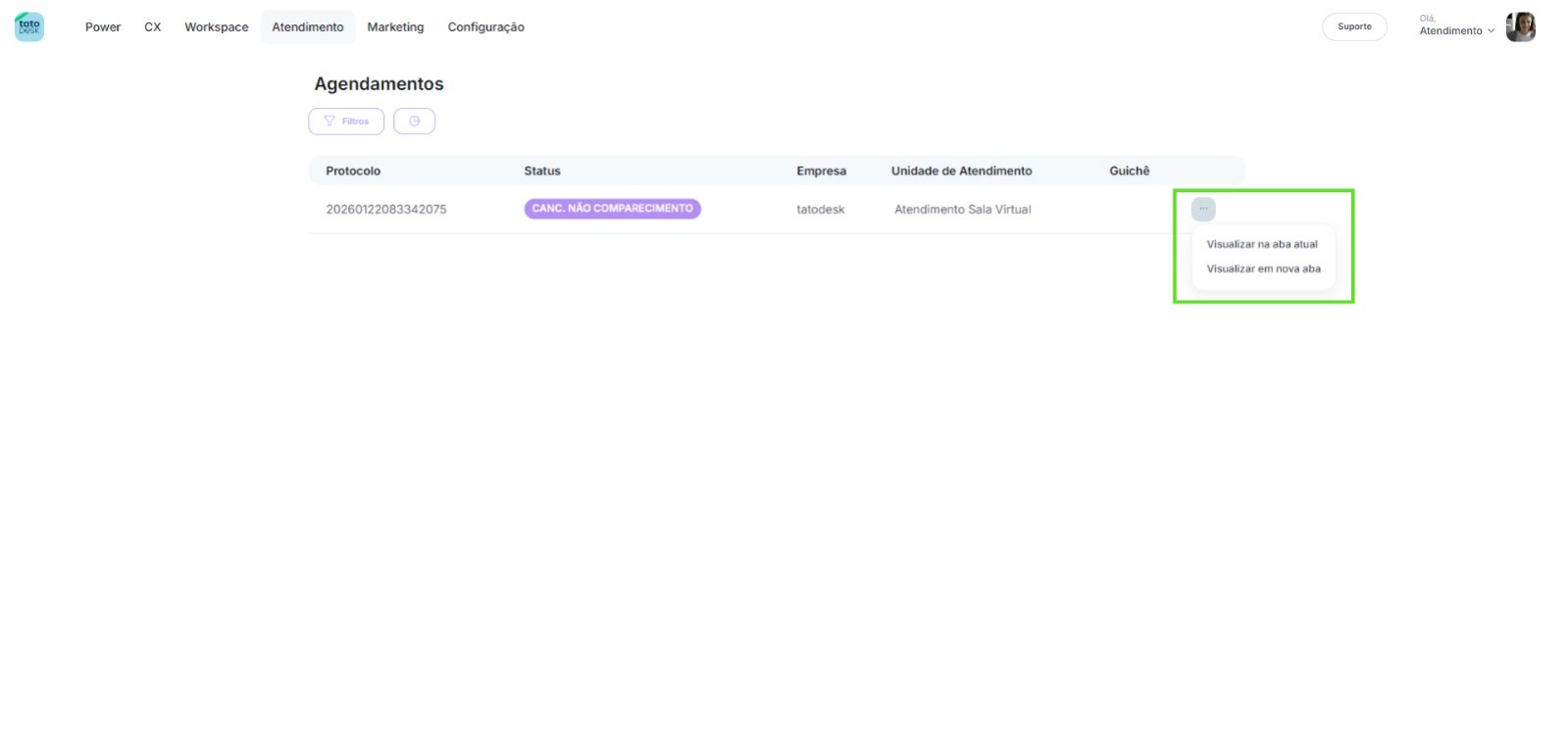Click the Unidade de Atendimento column header
This screenshot has height=738, width=1568.
(961, 171)
